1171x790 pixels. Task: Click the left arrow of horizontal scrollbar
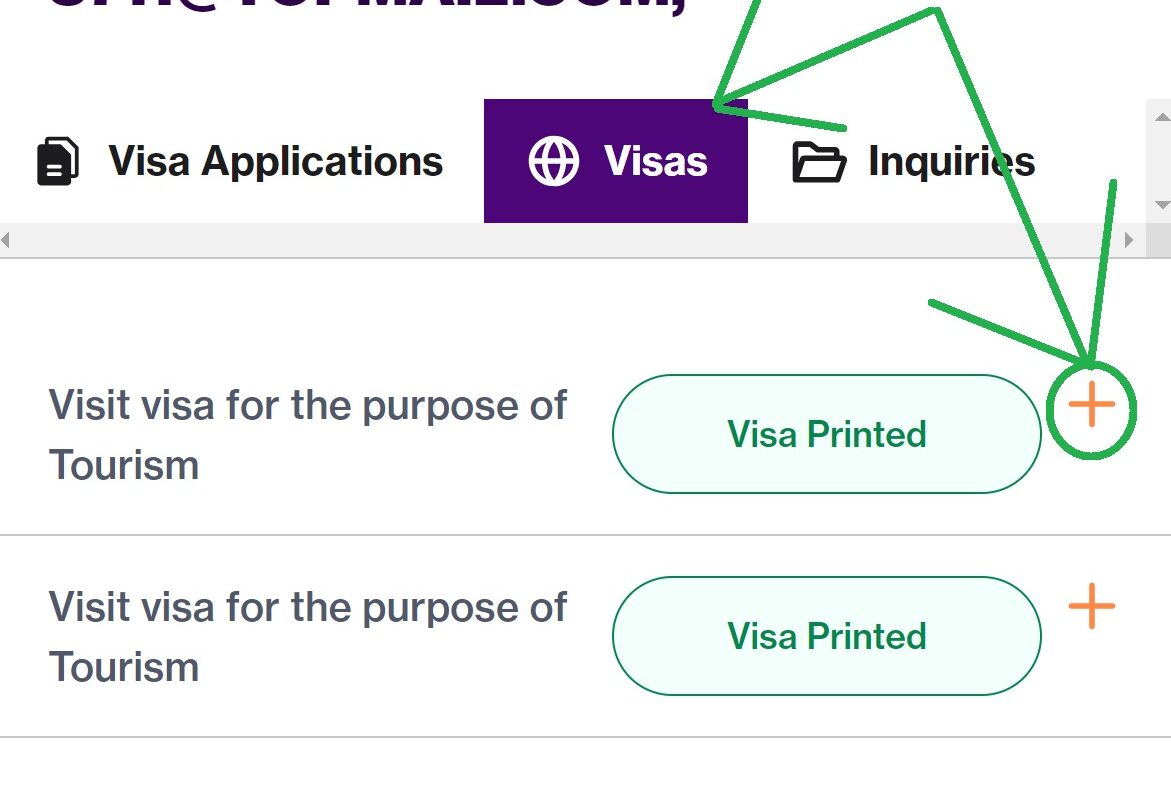[5, 240]
